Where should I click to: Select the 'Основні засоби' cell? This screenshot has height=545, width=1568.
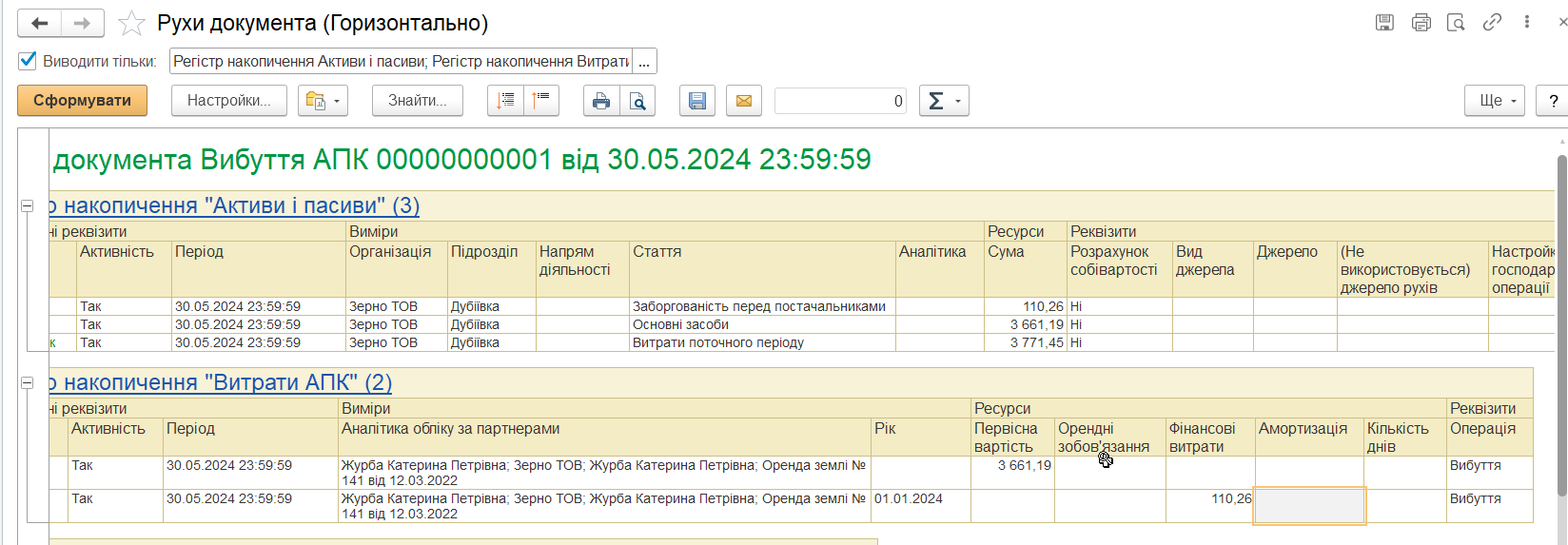click(x=763, y=324)
